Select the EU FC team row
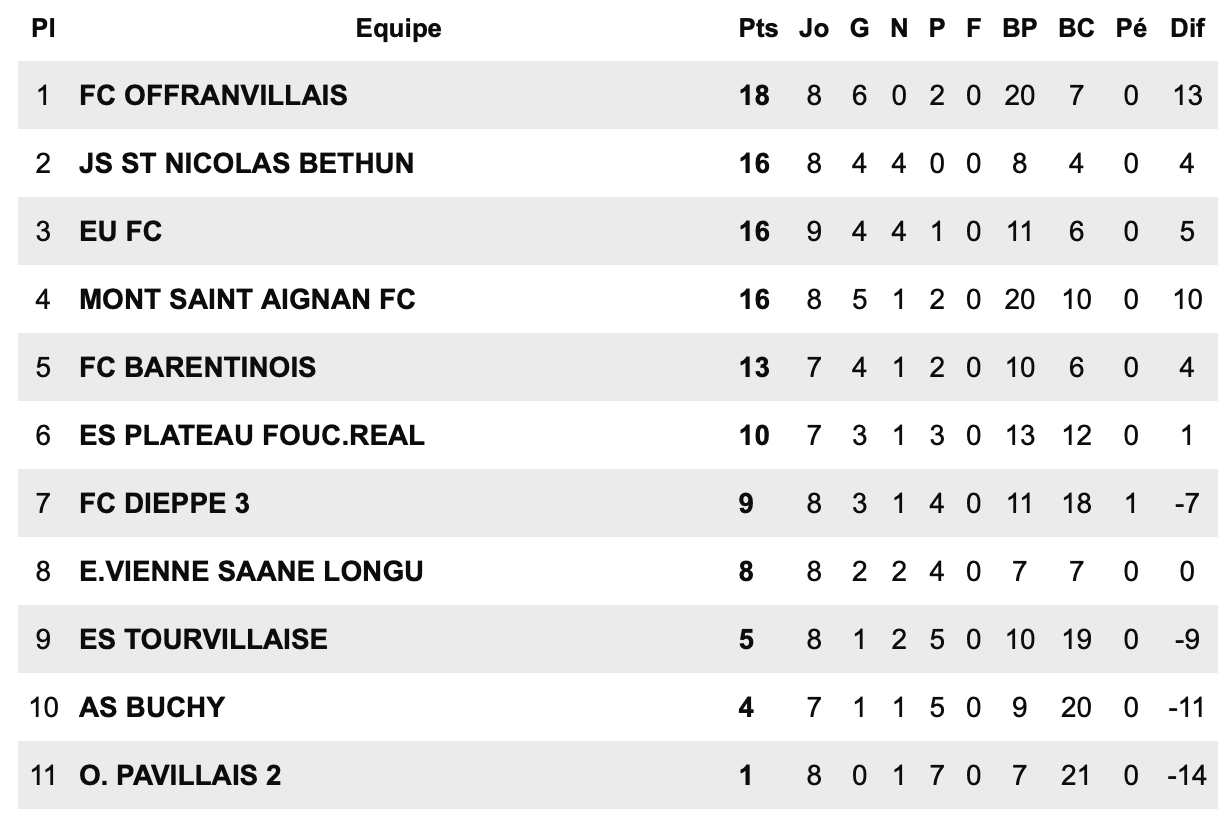 pos(120,231)
